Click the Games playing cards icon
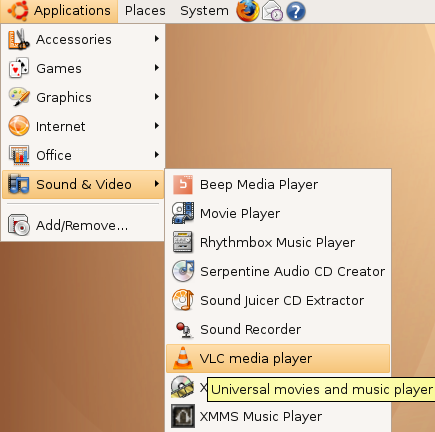435x432 pixels. click(18, 68)
